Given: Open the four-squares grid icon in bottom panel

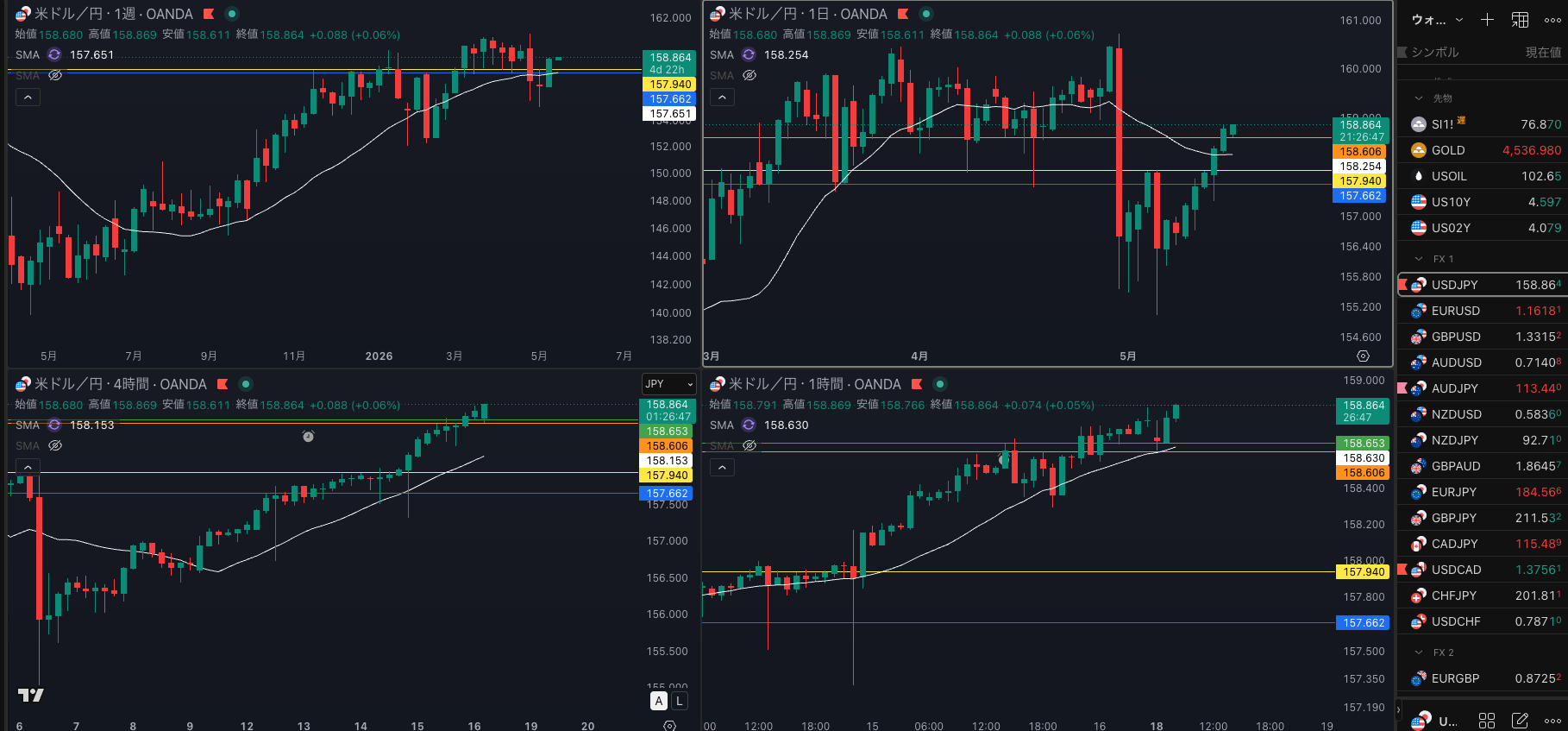Looking at the screenshot, I should [1487, 721].
